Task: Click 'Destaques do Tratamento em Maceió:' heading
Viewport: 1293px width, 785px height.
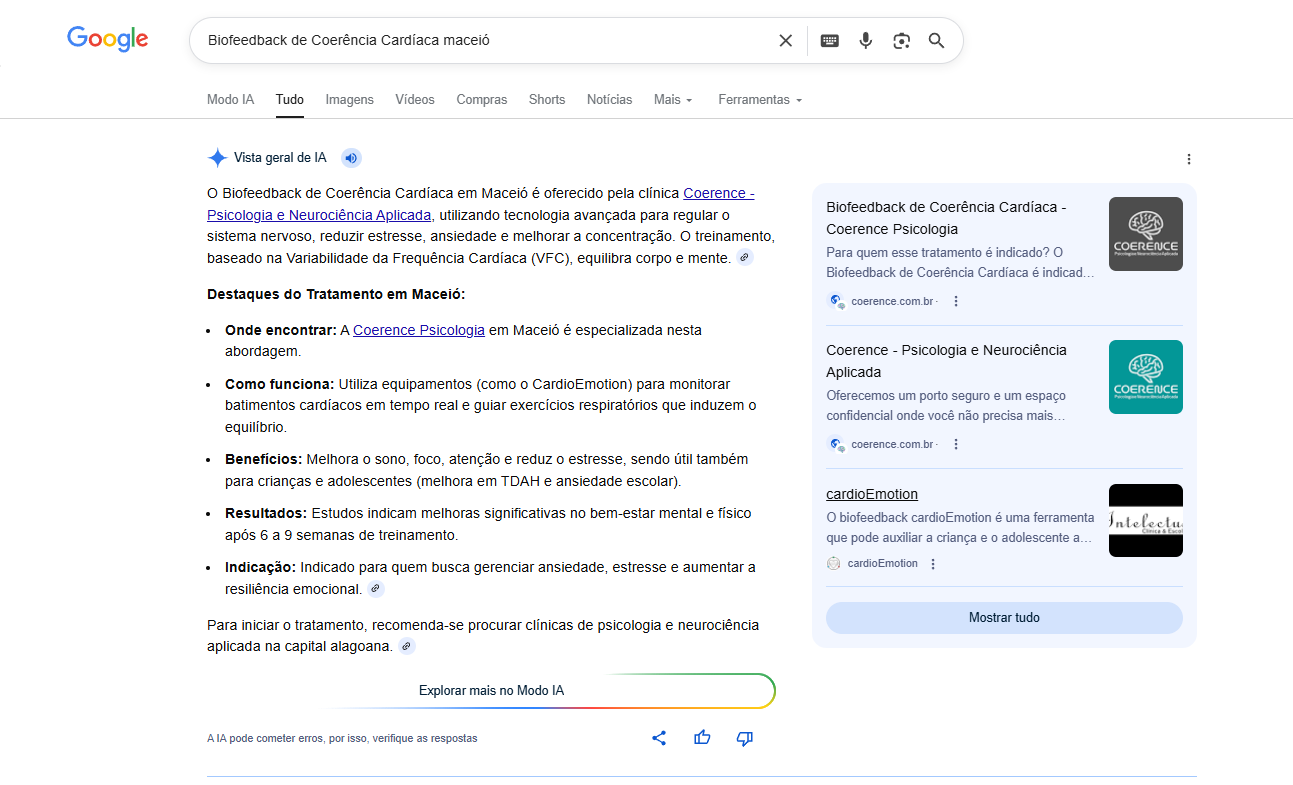Action: [336, 294]
